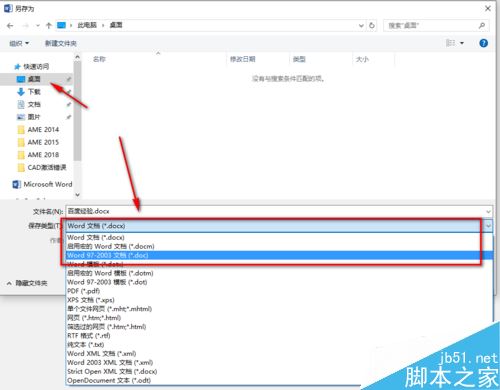Select Desktop in the navigation pane
Image resolution: width=500 pixels, height=390 pixels.
[x=36, y=79]
